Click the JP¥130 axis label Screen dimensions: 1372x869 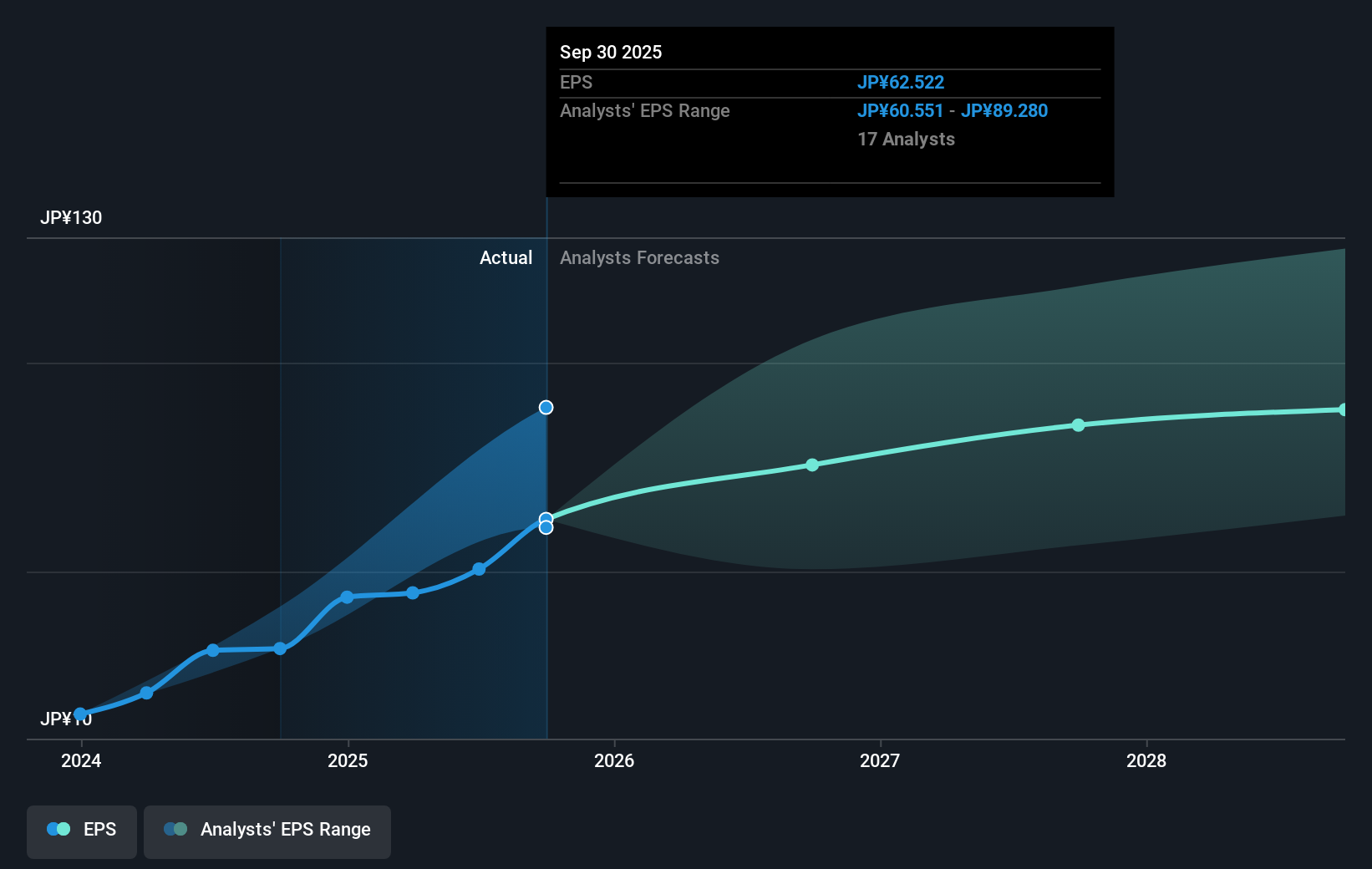(72, 217)
